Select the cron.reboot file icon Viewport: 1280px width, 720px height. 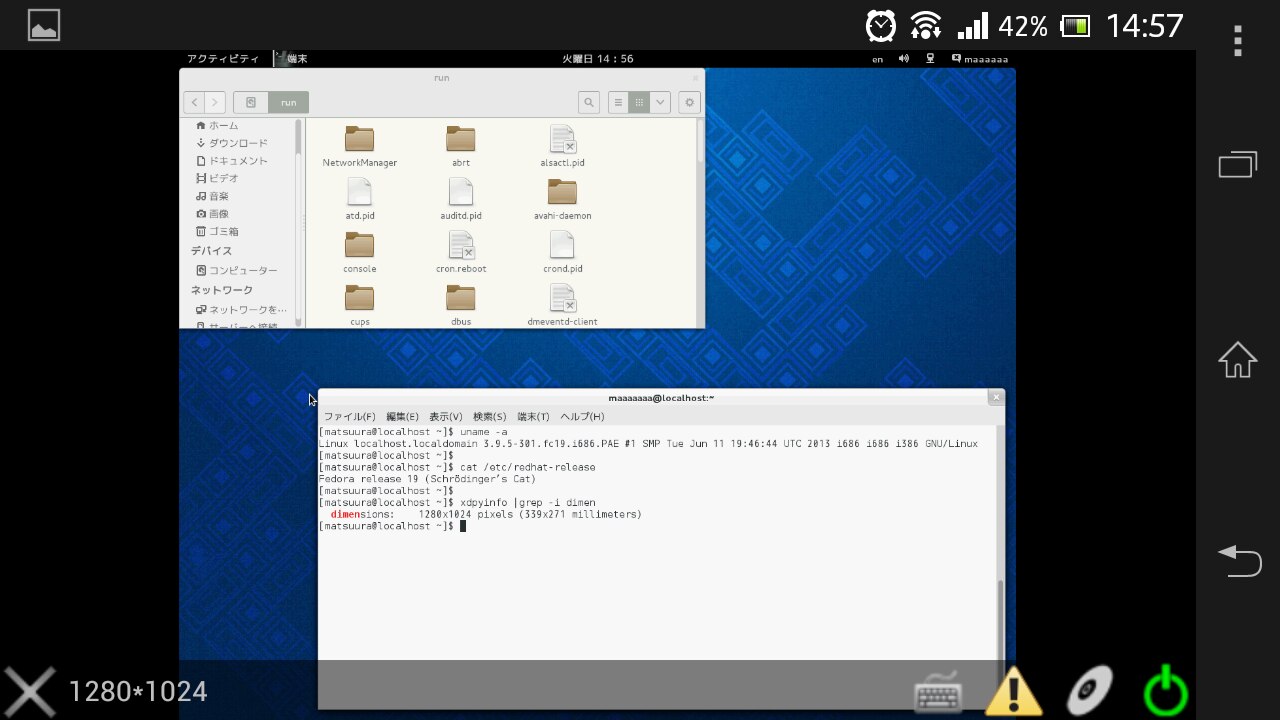pos(461,246)
